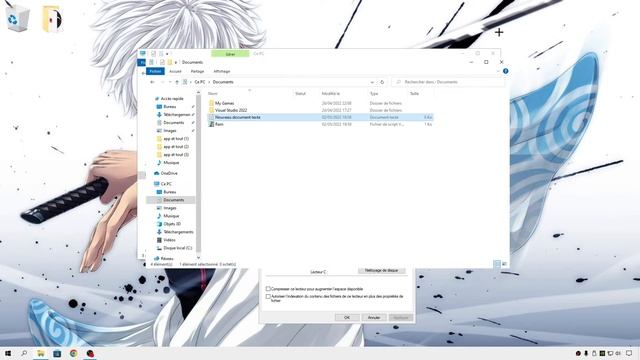Open Images under Accès rapide
Image resolution: width=640 pixels, height=360 pixels.
(x=170, y=131)
